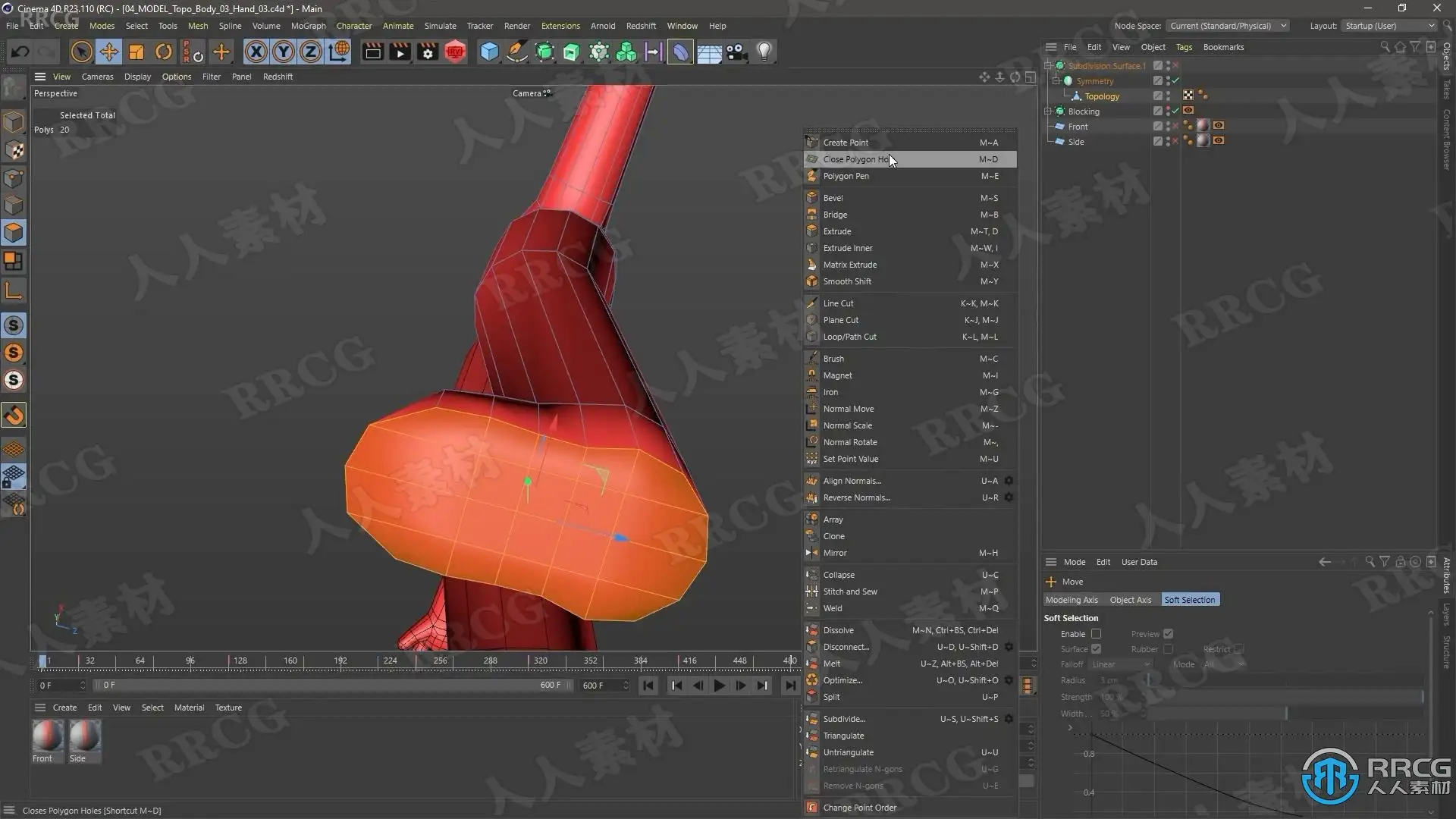The image size is (1456, 819).
Task: Toggle the X axis lock icon
Action: click(256, 52)
